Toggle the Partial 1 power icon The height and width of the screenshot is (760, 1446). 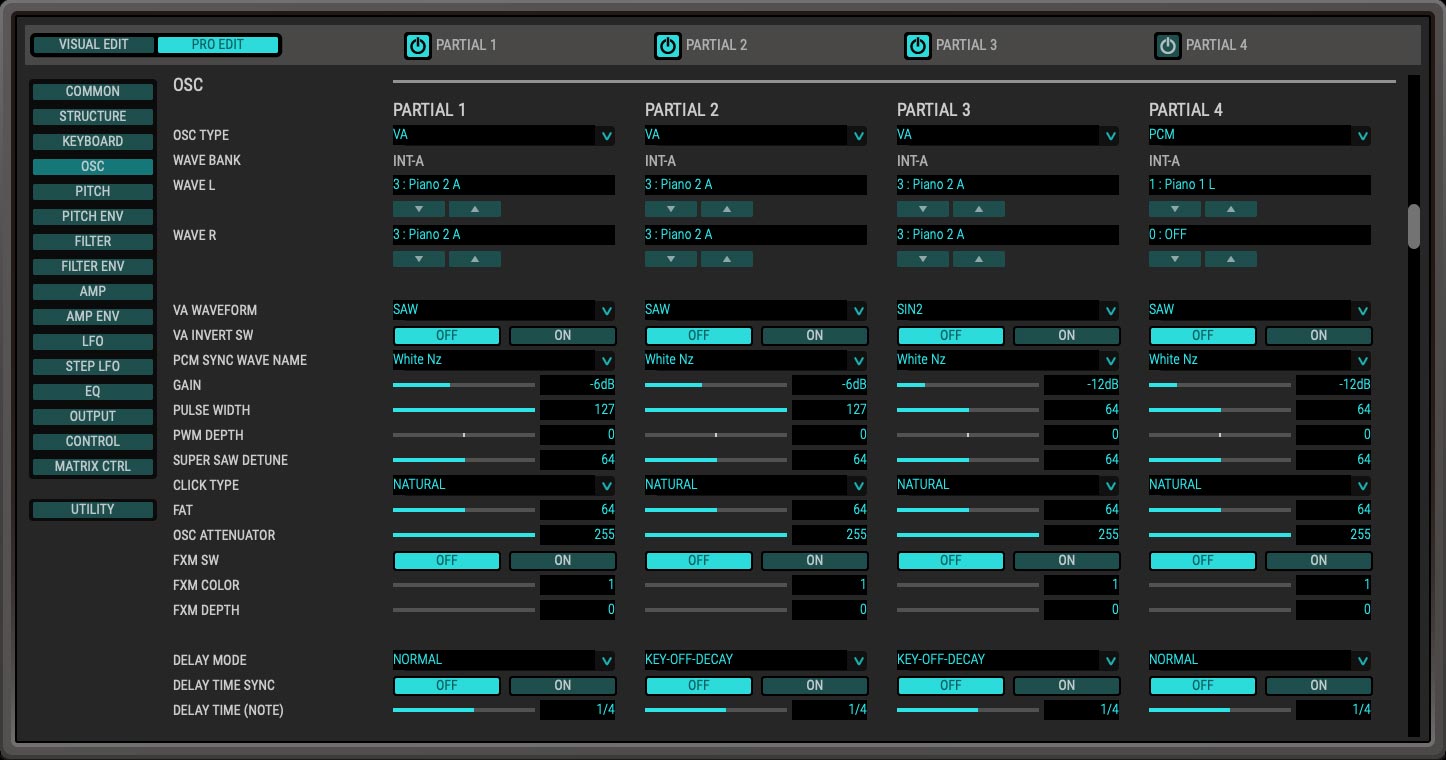(x=418, y=44)
